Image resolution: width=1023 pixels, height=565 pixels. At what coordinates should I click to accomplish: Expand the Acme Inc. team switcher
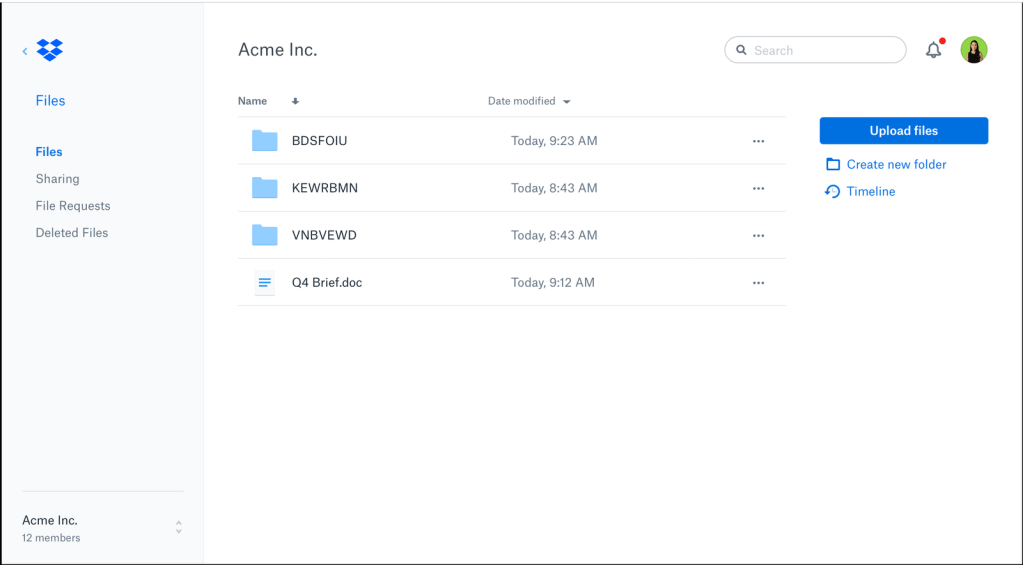[178, 527]
